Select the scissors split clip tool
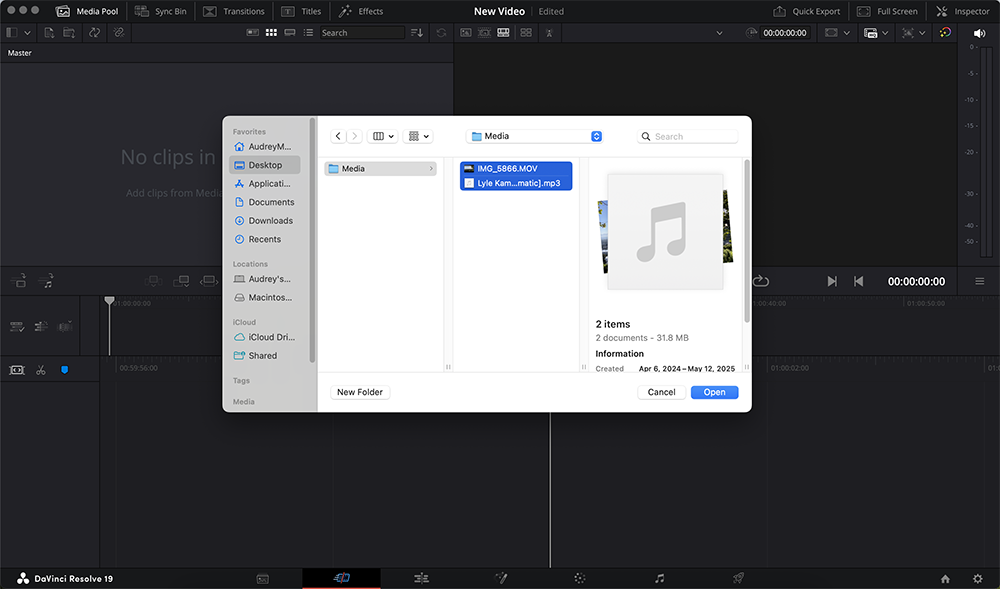Viewport: 1000px width, 589px height. 41,369
